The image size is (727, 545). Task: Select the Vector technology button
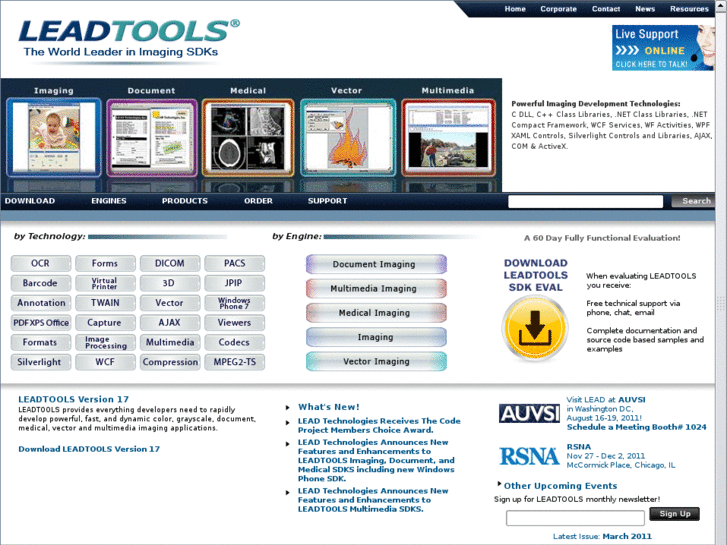(170, 303)
